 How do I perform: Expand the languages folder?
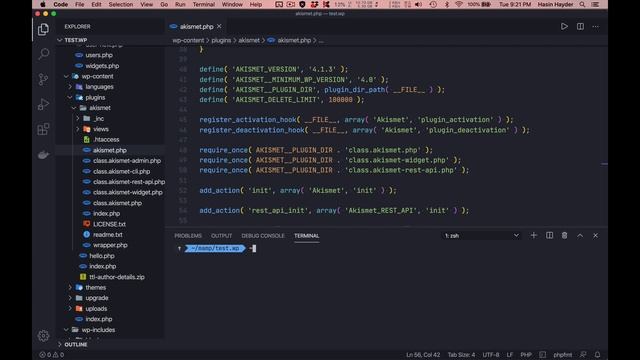tap(70, 87)
